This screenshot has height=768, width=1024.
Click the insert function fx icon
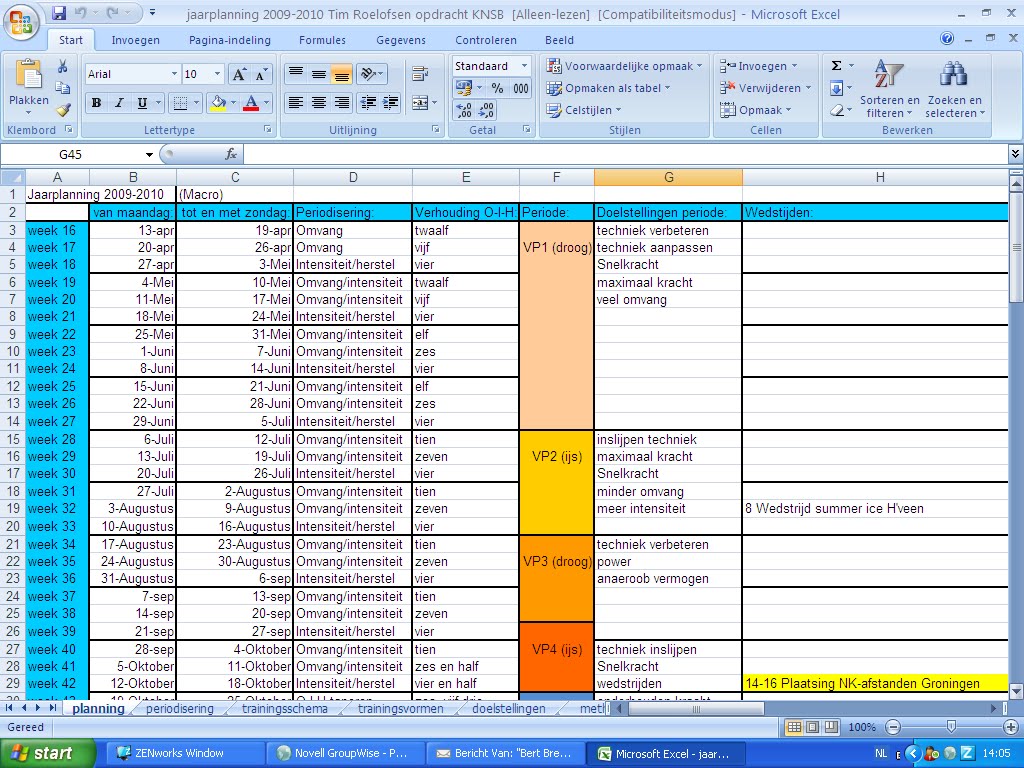[231, 154]
